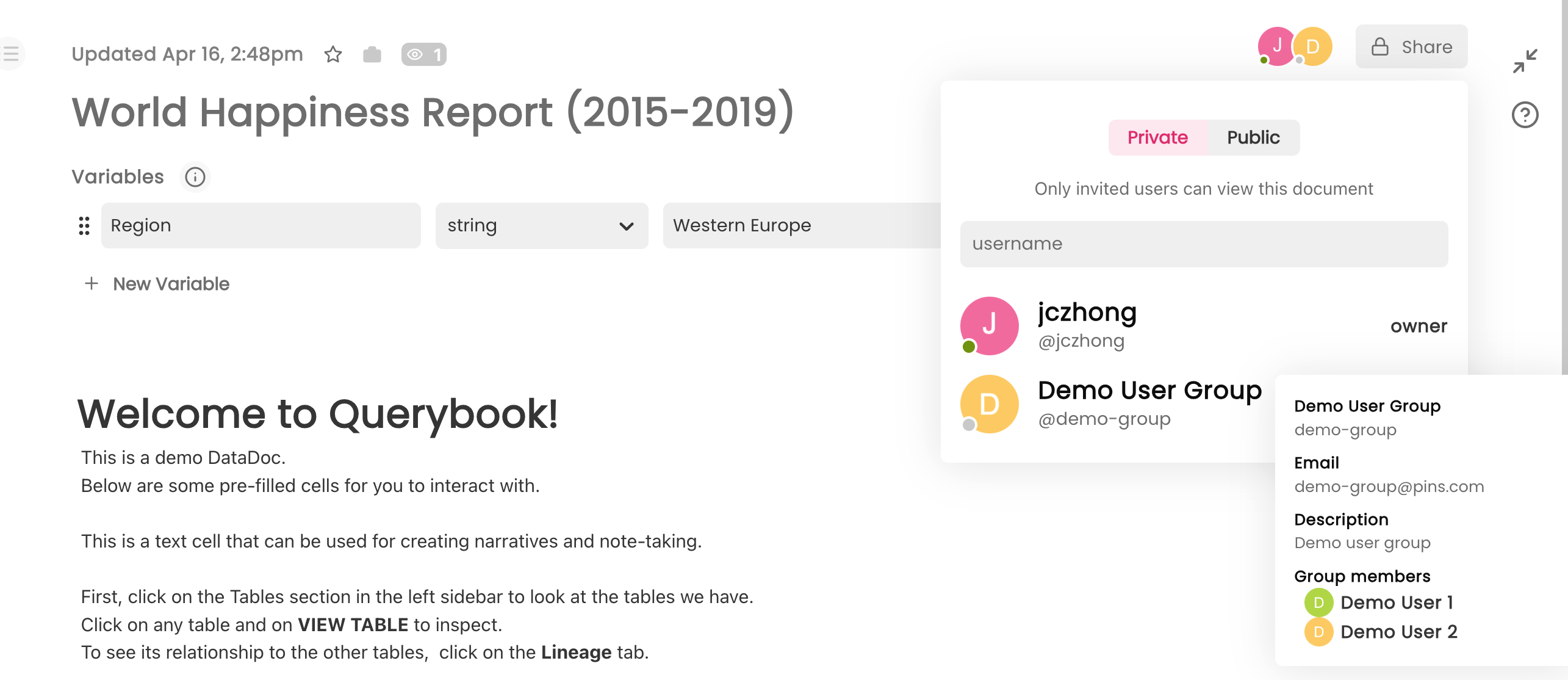Image resolution: width=1568 pixels, height=680 pixels.
Task: Click the World Happiness Report title
Action: (433, 112)
